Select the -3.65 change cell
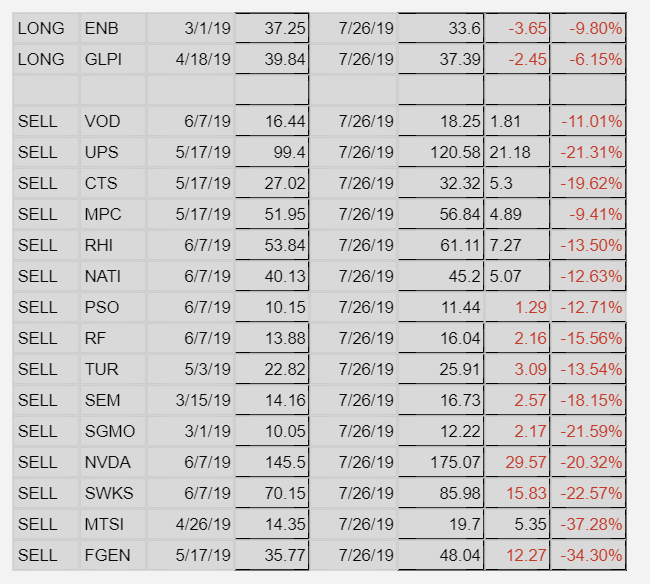This screenshot has width=650, height=585. (x=517, y=29)
